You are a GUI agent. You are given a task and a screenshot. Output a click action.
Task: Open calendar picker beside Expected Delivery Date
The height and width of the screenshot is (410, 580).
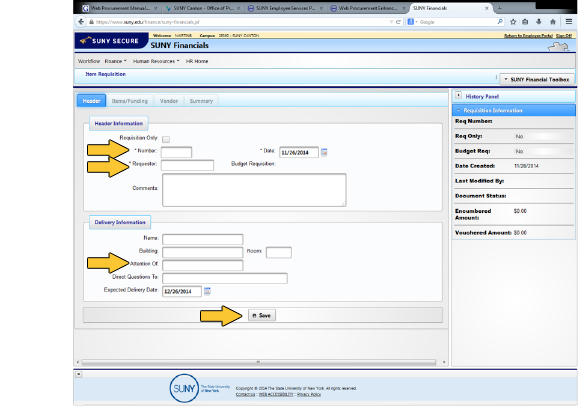pos(207,291)
